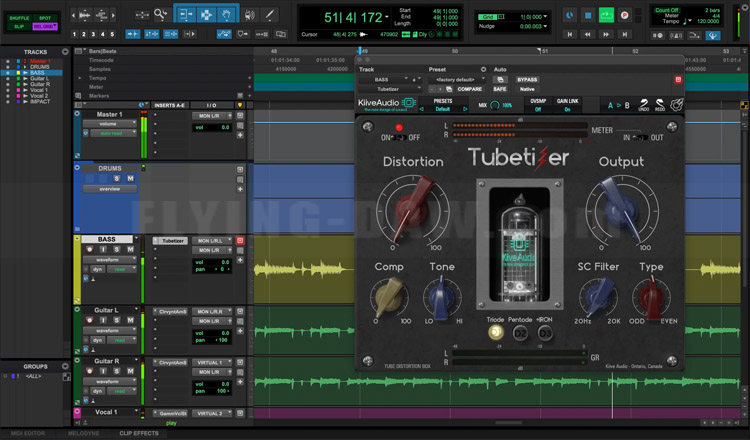The width and height of the screenshot is (750, 440).
Task: Click the Distortion knob
Action: [413, 209]
